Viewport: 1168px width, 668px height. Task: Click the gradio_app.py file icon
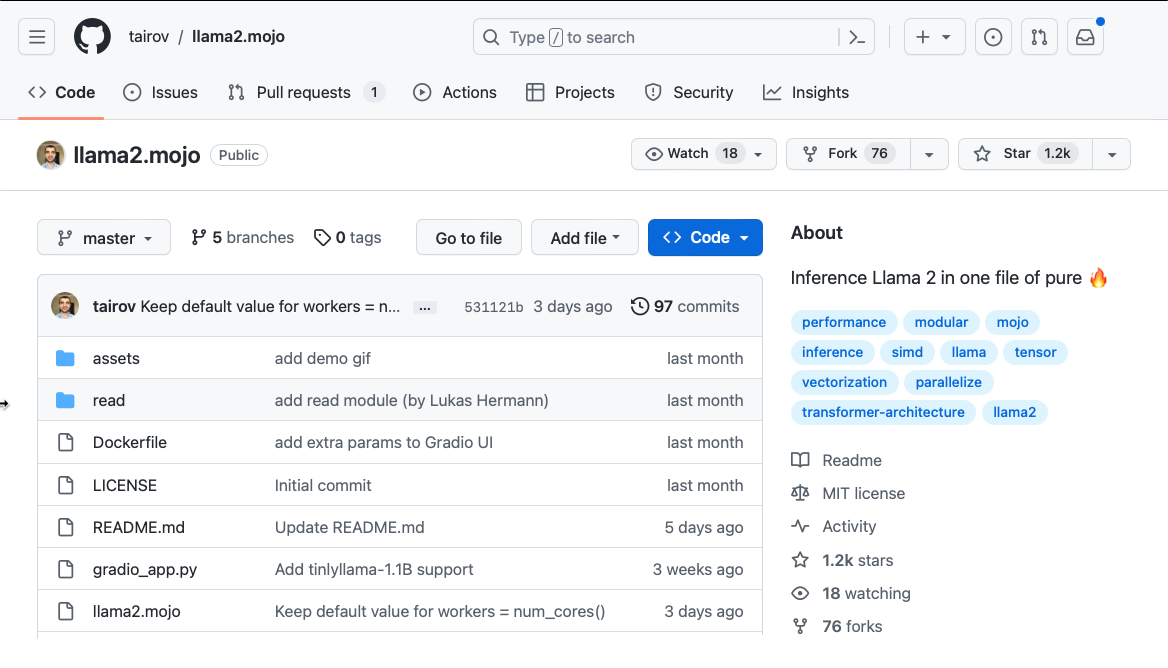(x=66, y=570)
